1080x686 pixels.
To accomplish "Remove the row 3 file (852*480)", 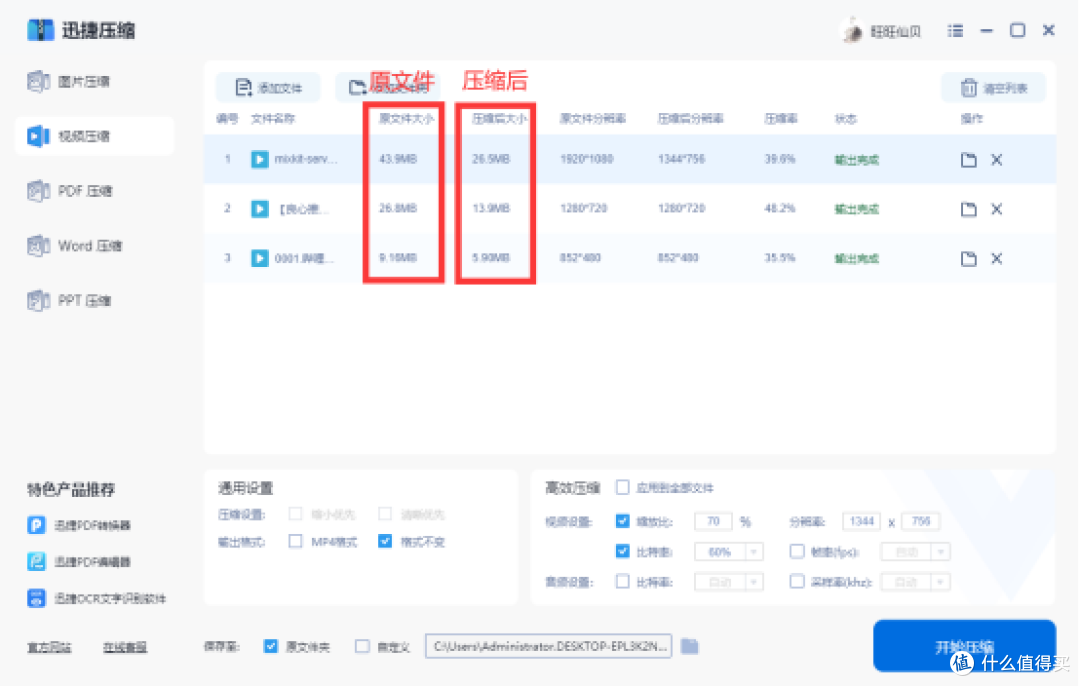I will [996, 259].
